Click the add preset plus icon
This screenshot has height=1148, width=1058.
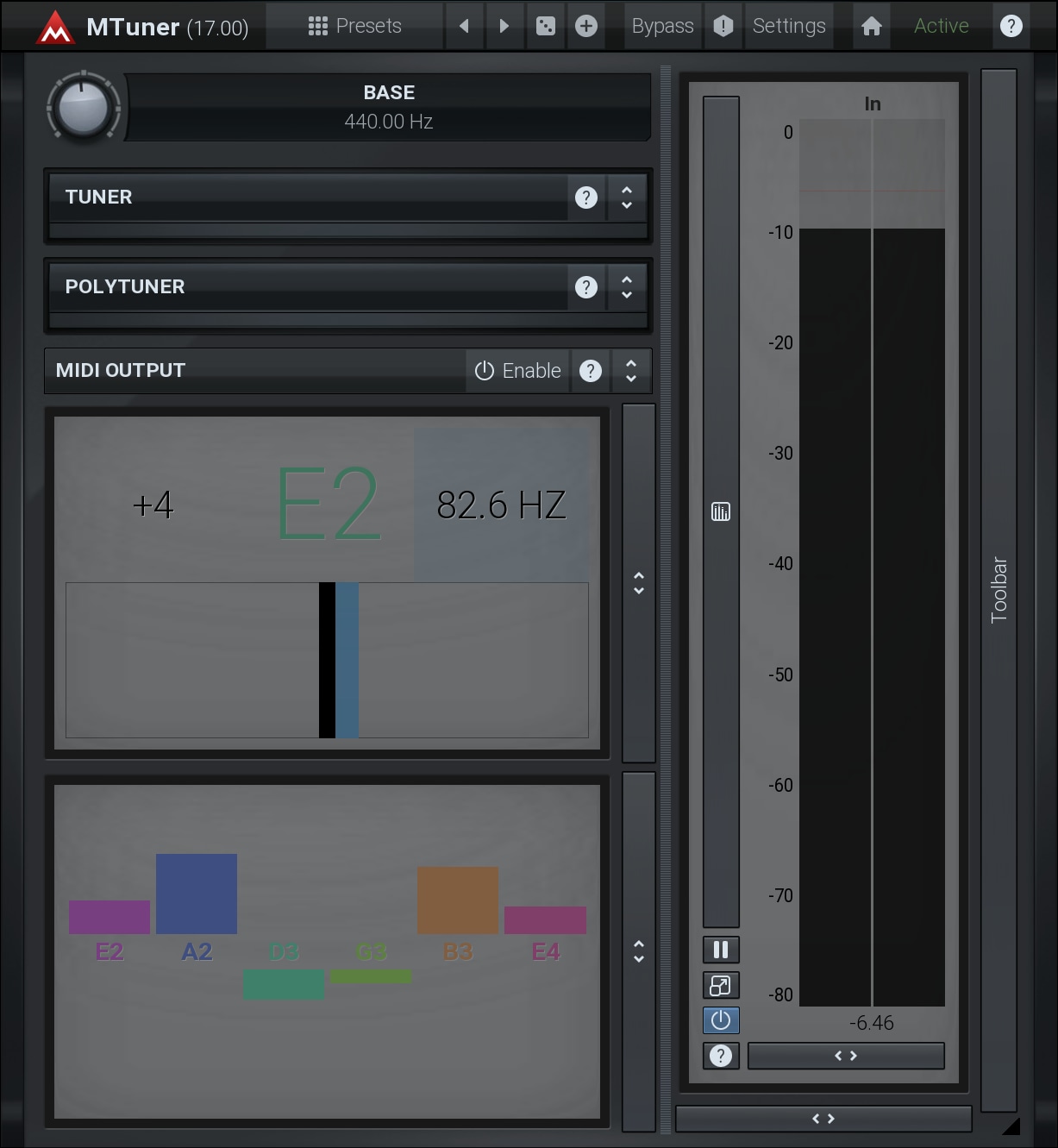[586, 26]
